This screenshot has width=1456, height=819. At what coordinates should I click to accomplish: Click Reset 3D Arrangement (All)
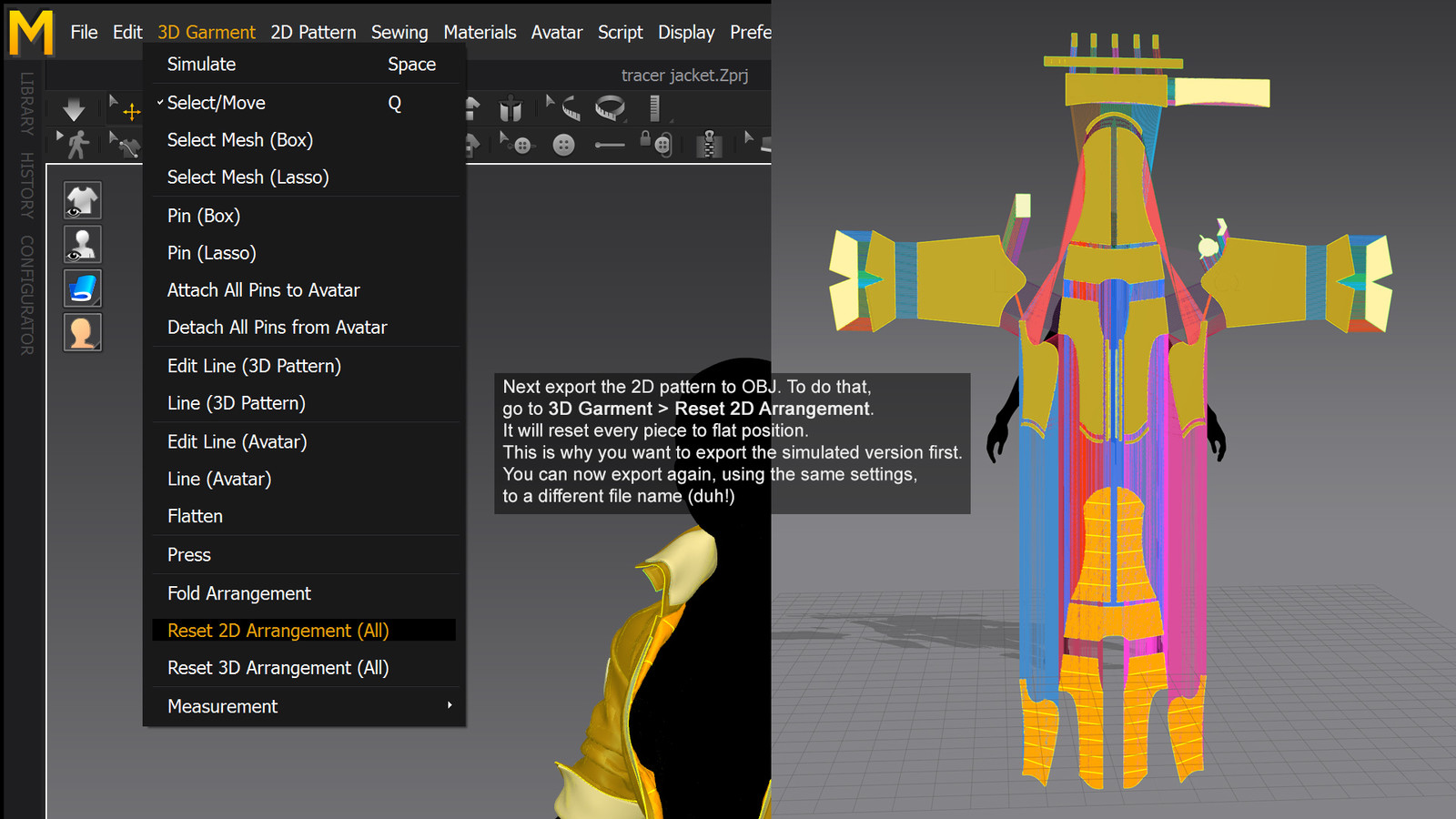click(304, 668)
